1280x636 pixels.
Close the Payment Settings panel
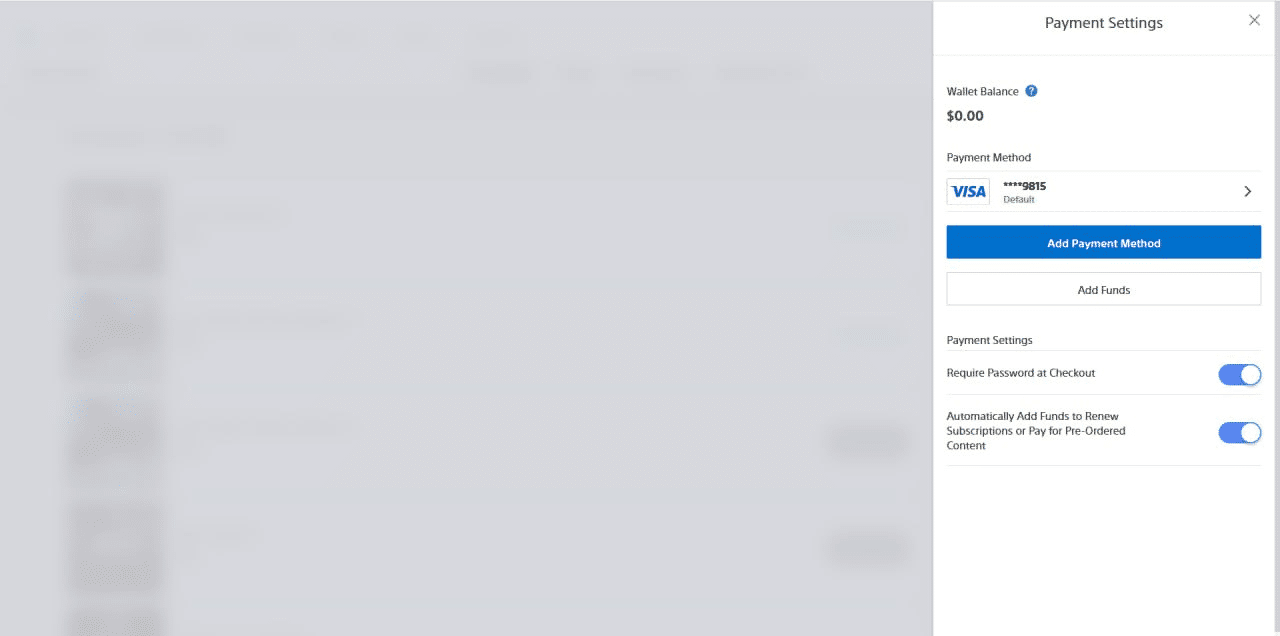(1254, 20)
